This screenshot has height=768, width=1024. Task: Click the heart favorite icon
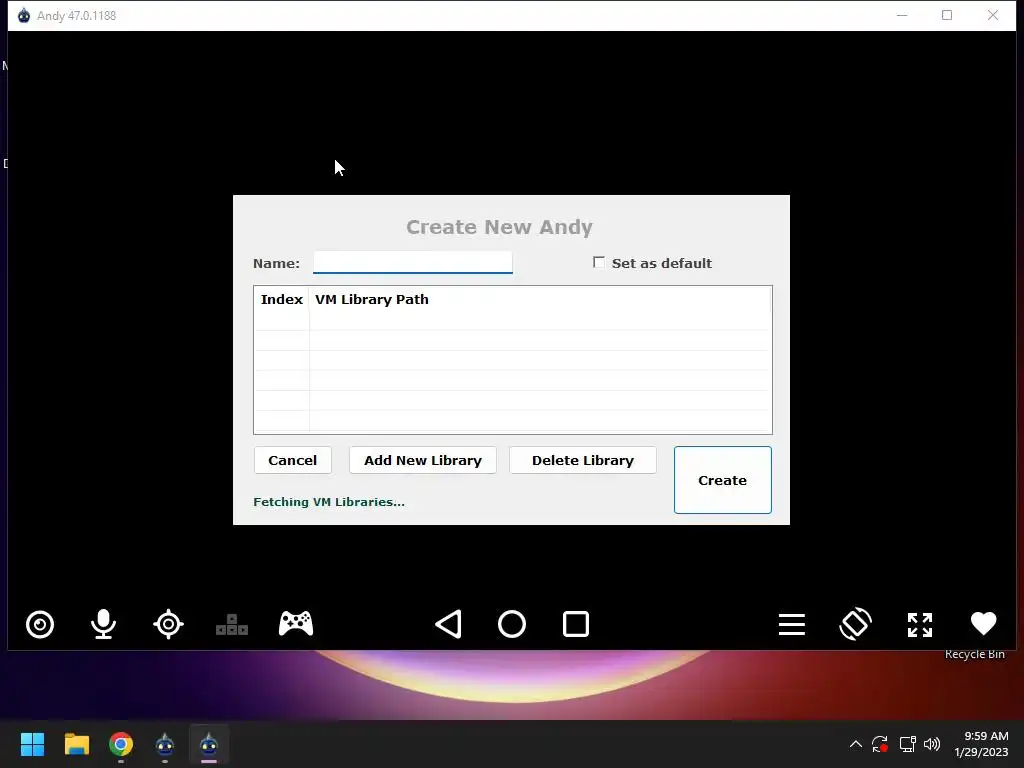pos(984,623)
